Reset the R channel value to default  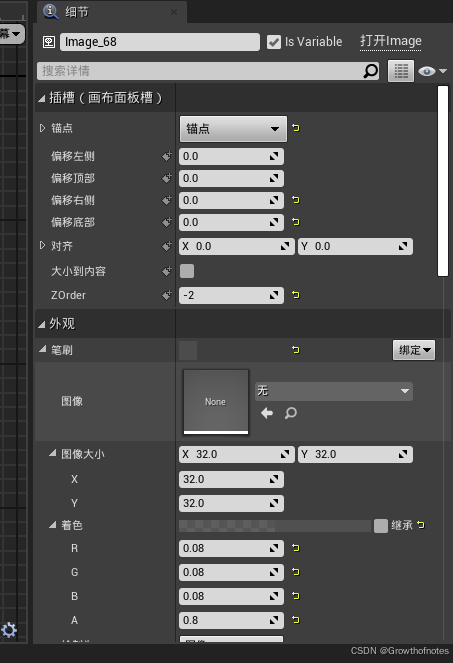296,548
